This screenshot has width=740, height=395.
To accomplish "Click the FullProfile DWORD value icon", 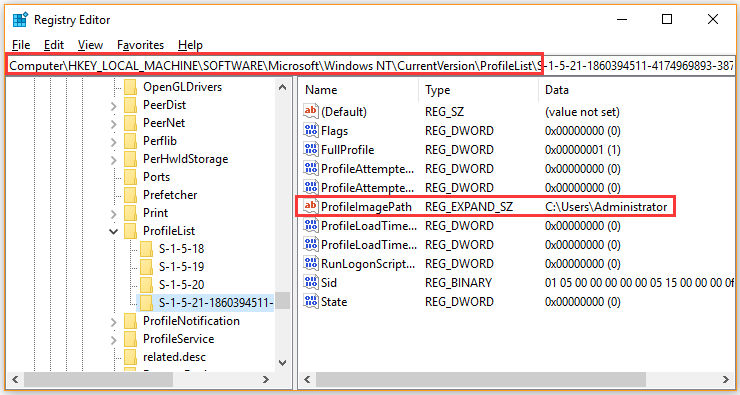I will tap(311, 150).
